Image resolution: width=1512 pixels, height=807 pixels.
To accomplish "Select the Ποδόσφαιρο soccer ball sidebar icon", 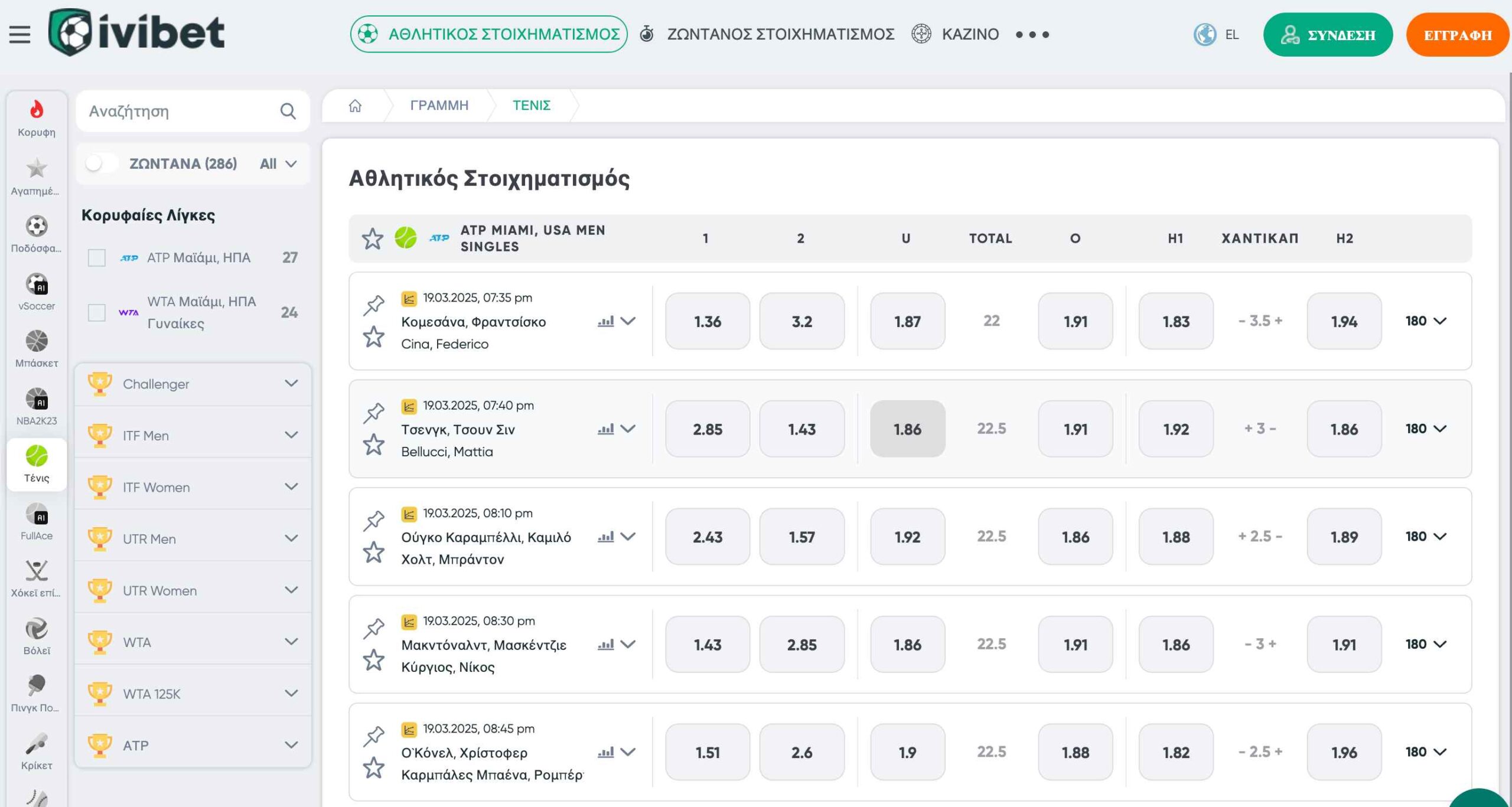I will point(37,227).
